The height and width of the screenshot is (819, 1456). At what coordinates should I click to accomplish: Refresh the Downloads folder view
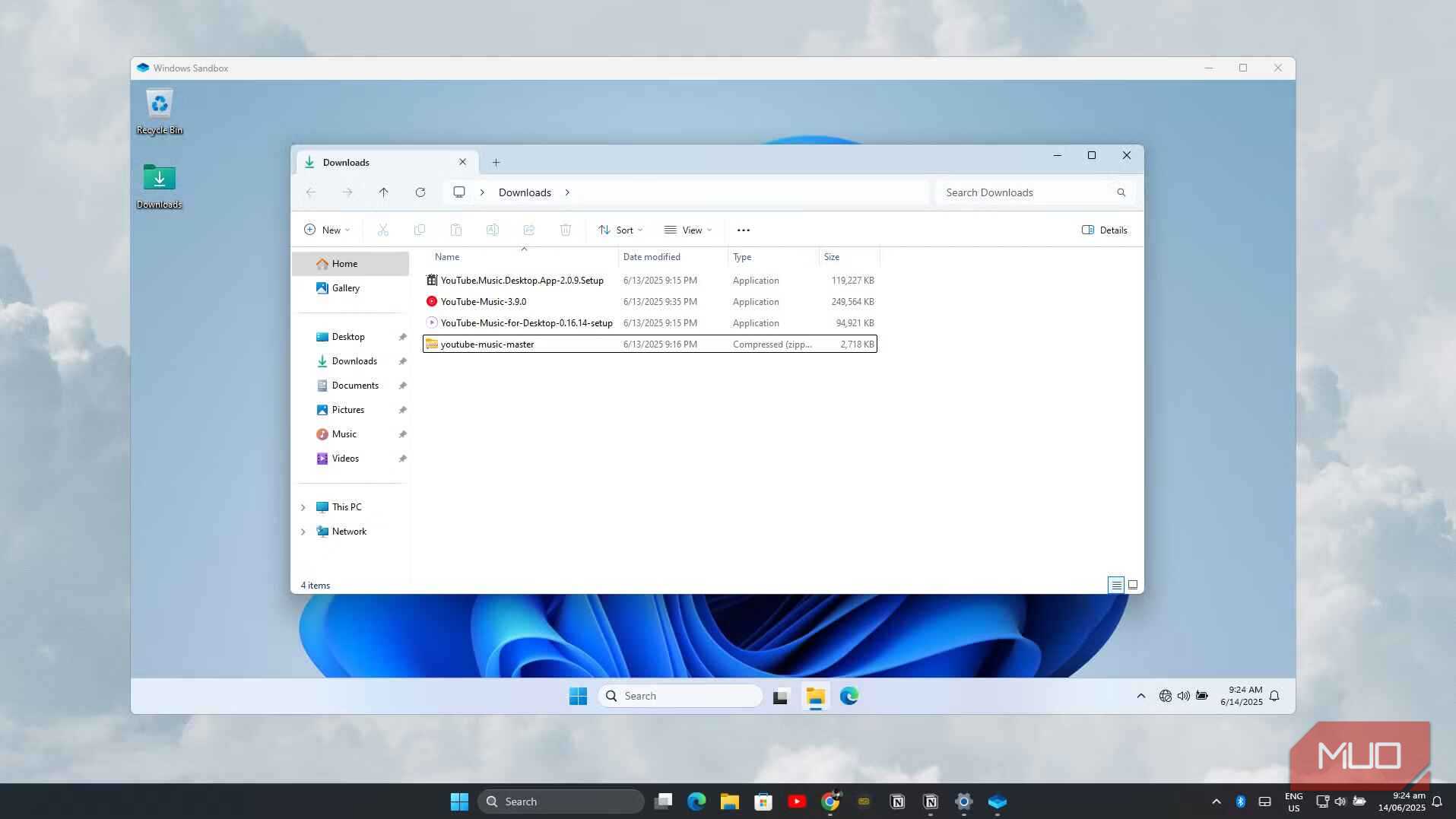point(420,192)
